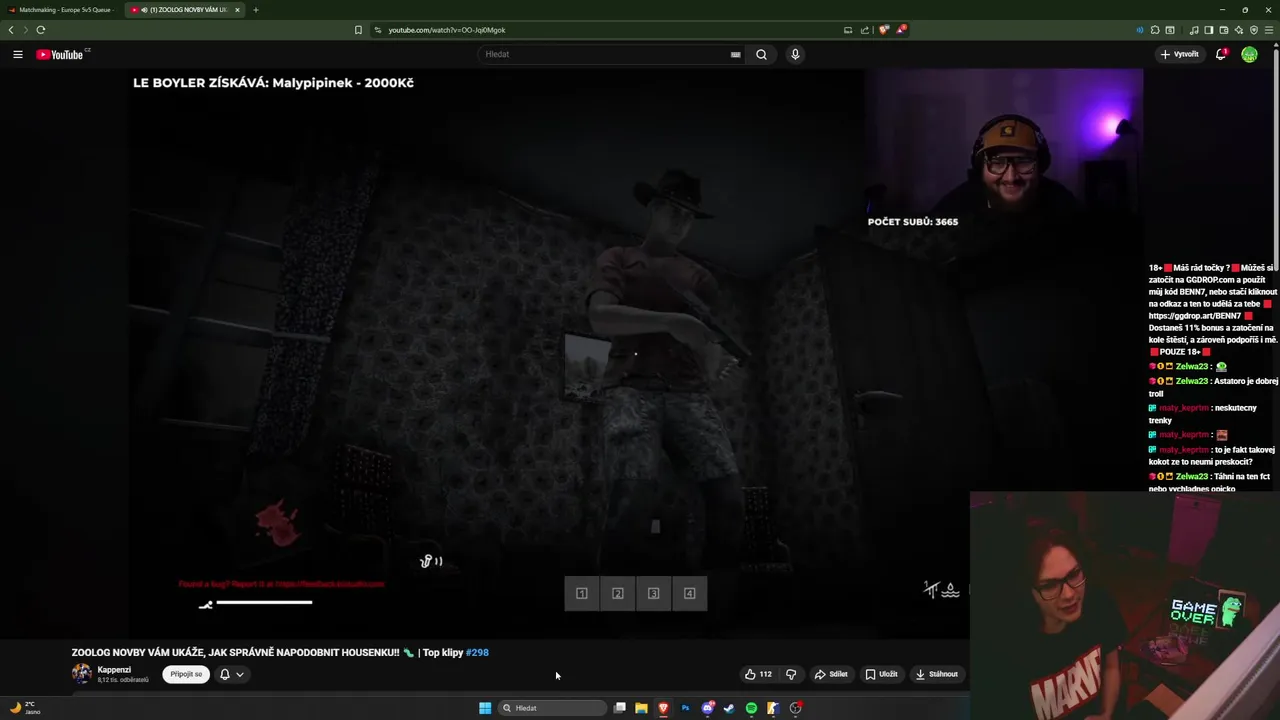
Task: Open a new browser tab with plus
Action: click(x=256, y=10)
